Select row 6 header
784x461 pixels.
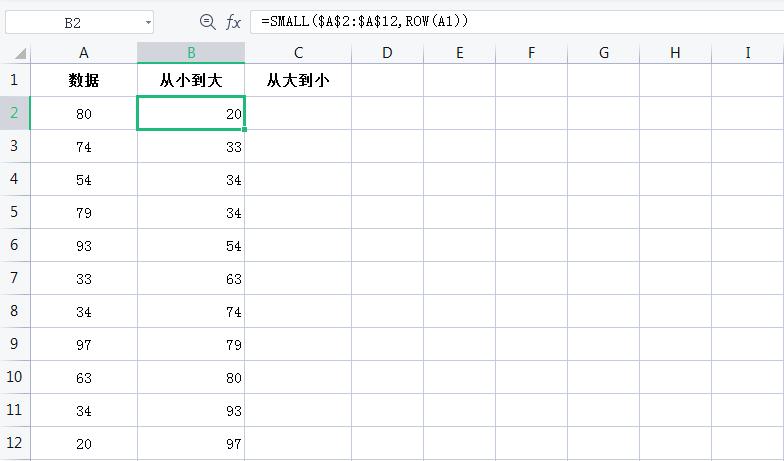pyautogui.click(x=14, y=245)
